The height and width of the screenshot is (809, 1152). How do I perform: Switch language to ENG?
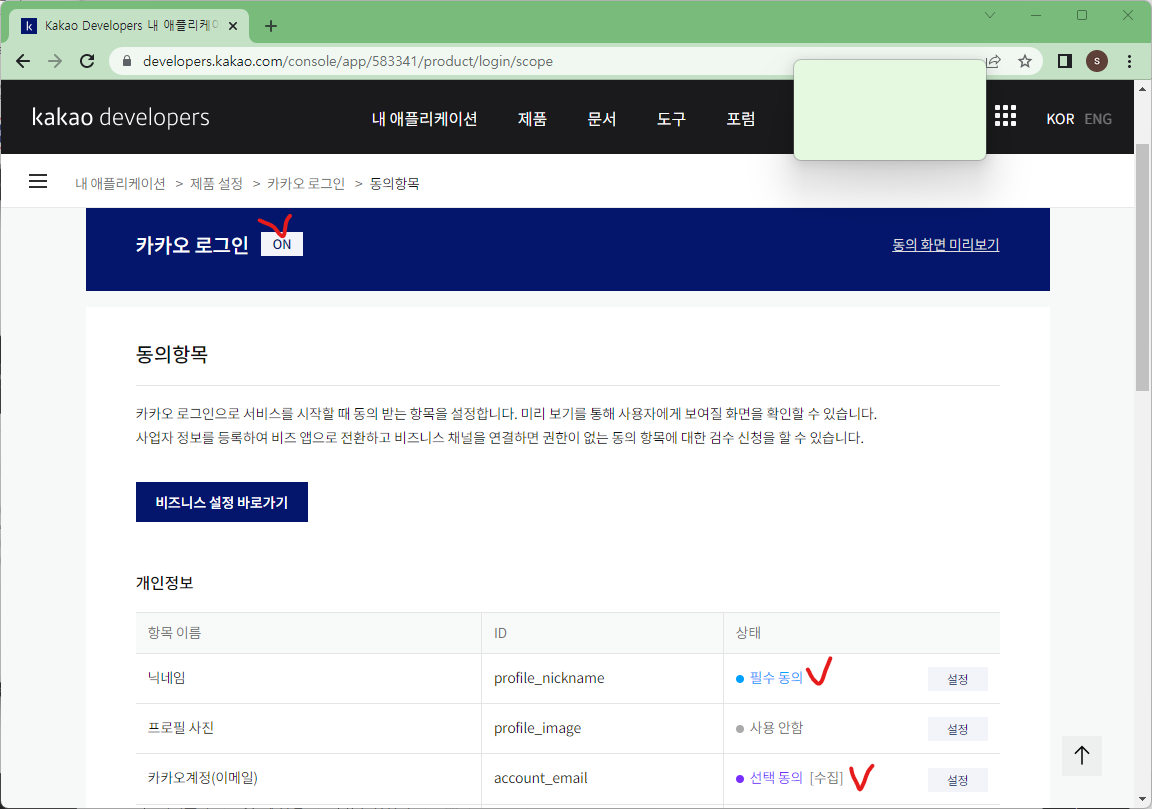pos(1098,119)
